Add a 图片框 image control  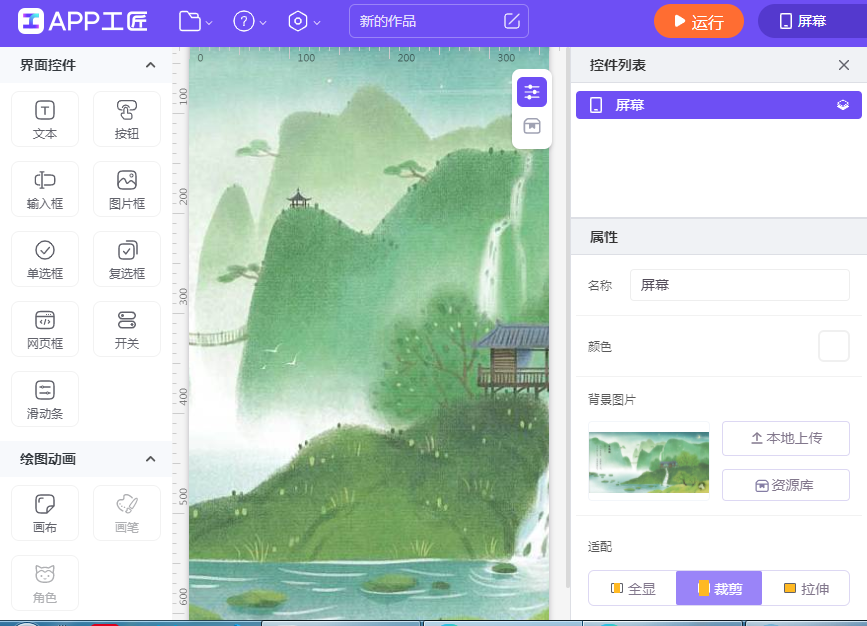coord(127,189)
